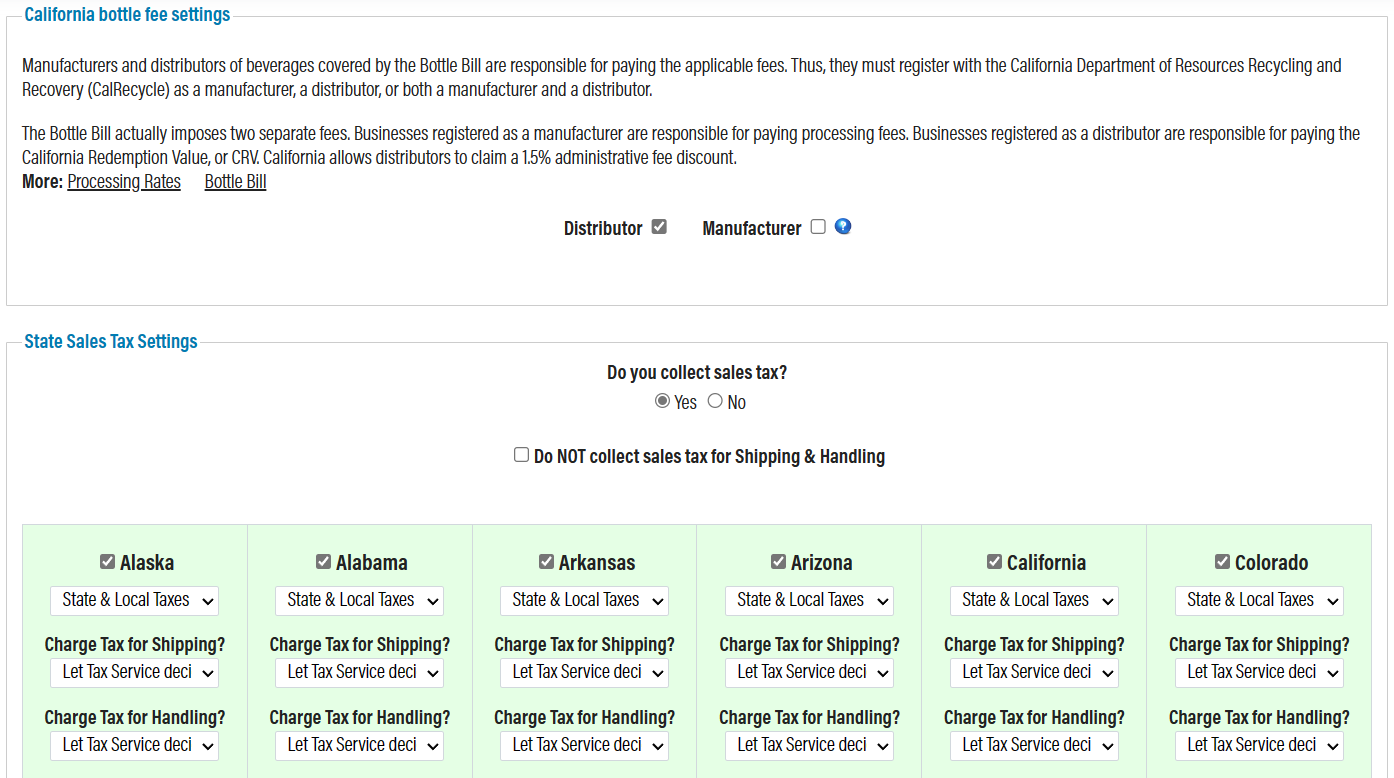The image size is (1394, 778).
Task: Enable the Distributor checkbox
Action: (x=659, y=226)
